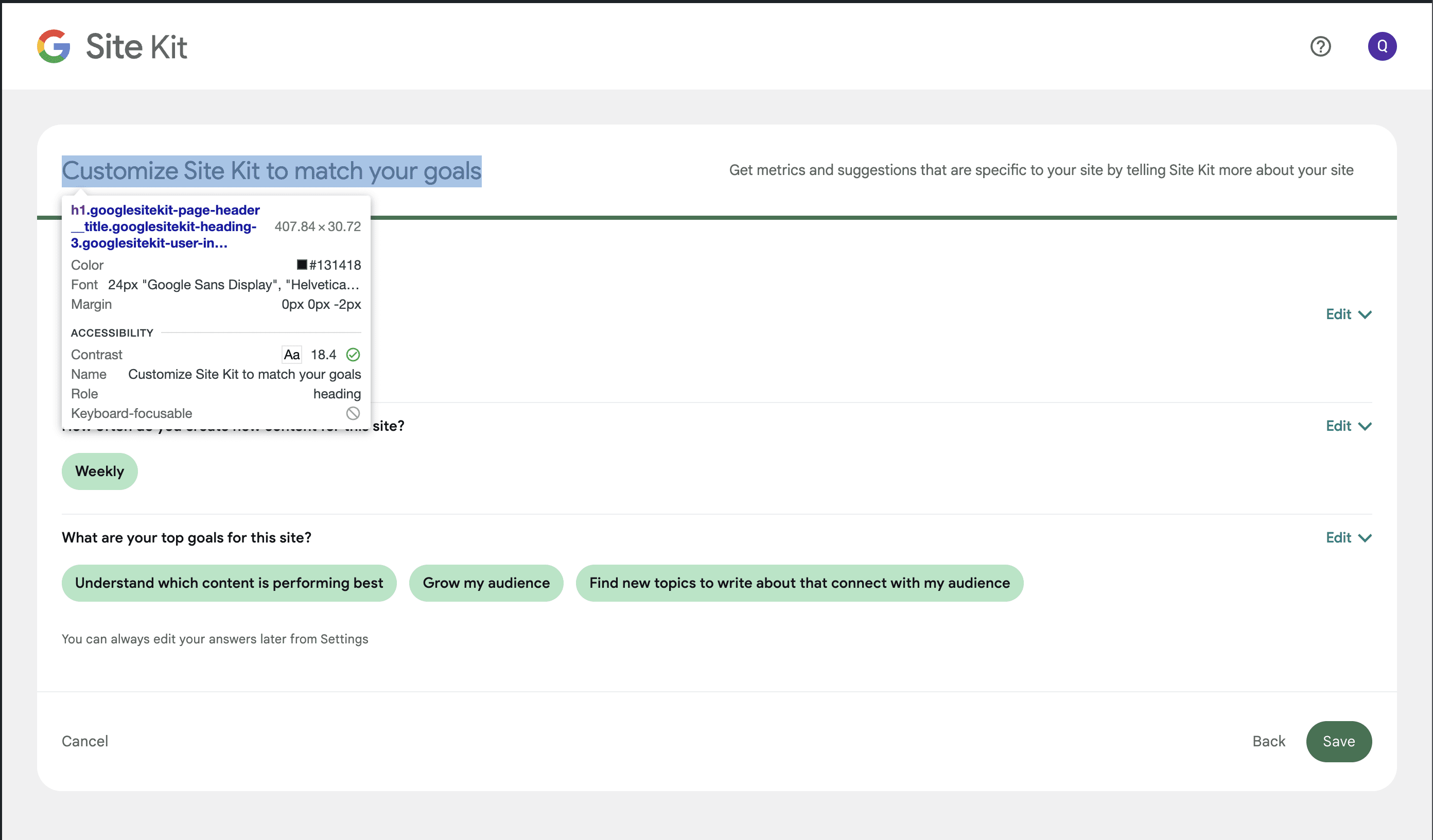Viewport: 1433px width, 840px height.
Task: Open the help question mark icon
Action: (1320, 46)
